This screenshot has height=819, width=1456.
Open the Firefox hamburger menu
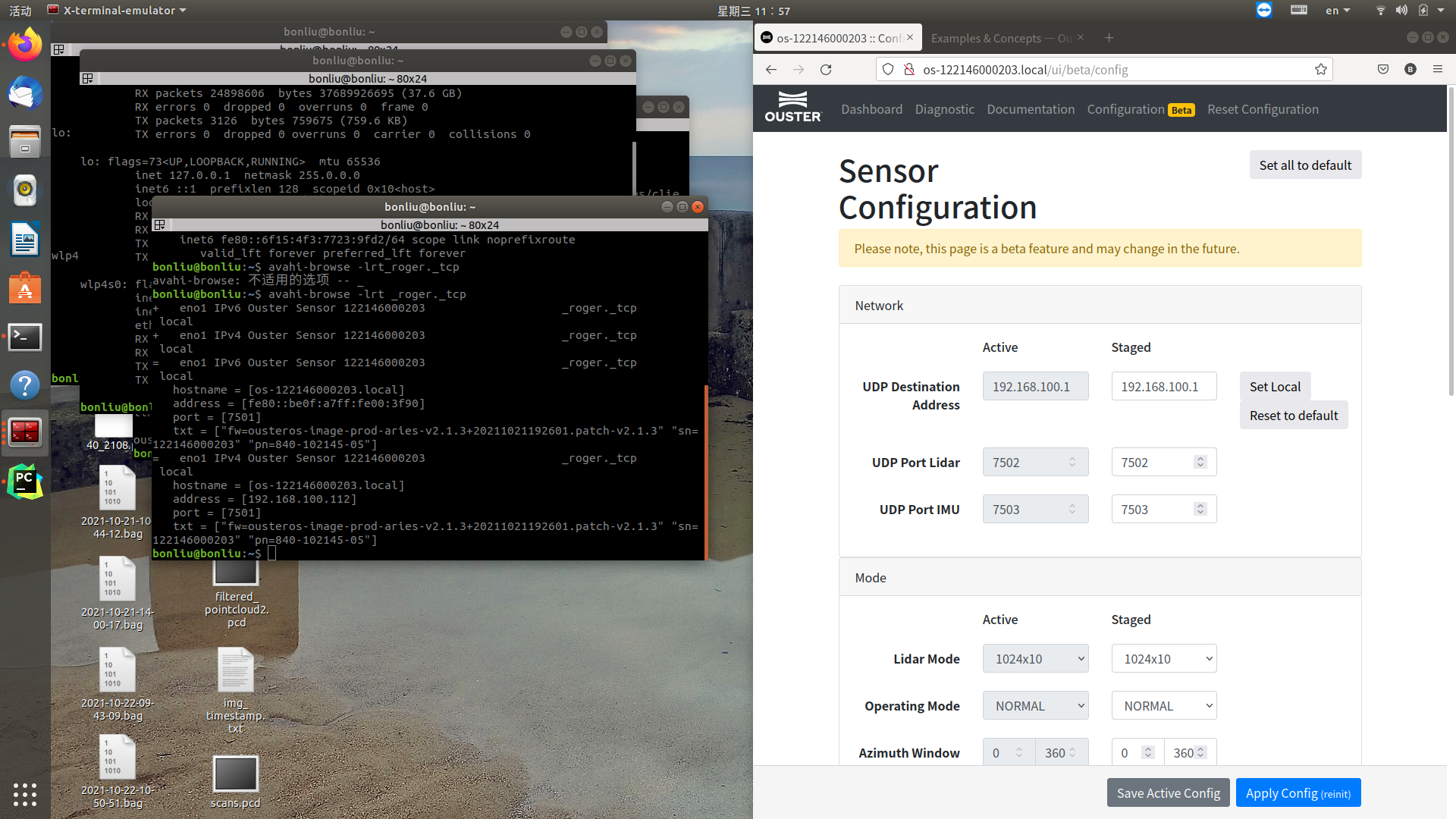point(1438,69)
